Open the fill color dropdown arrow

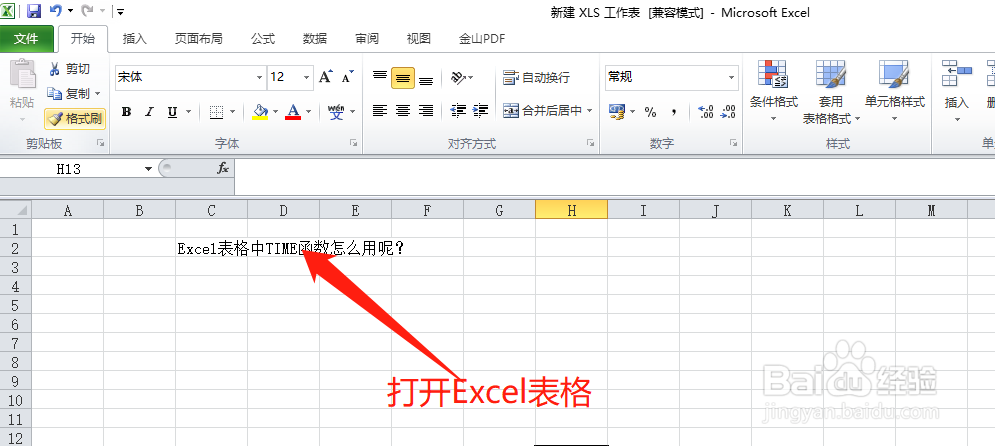tap(275, 112)
